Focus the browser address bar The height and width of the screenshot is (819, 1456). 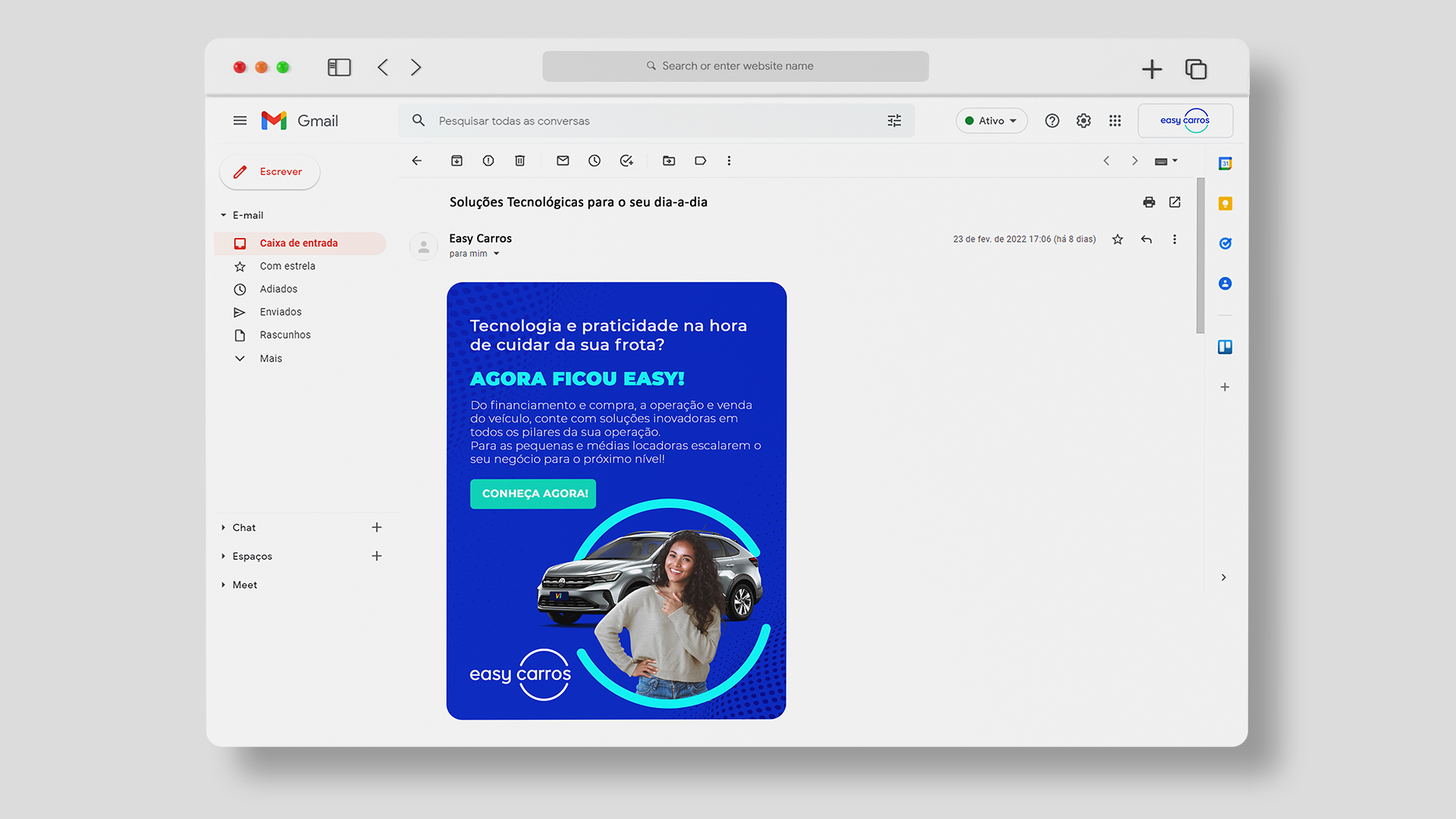click(736, 67)
